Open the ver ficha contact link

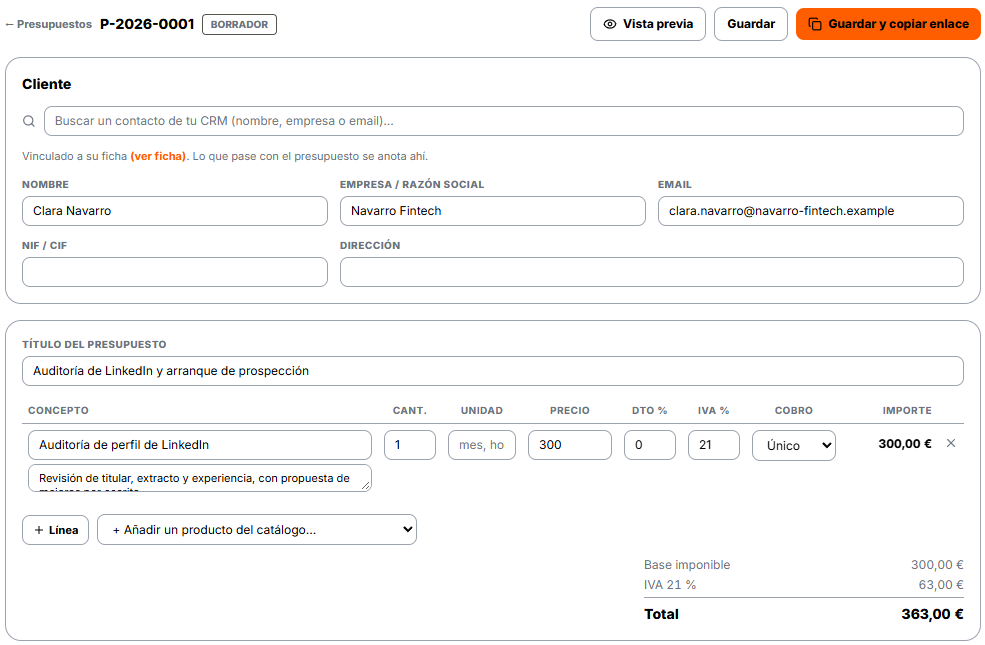158,156
